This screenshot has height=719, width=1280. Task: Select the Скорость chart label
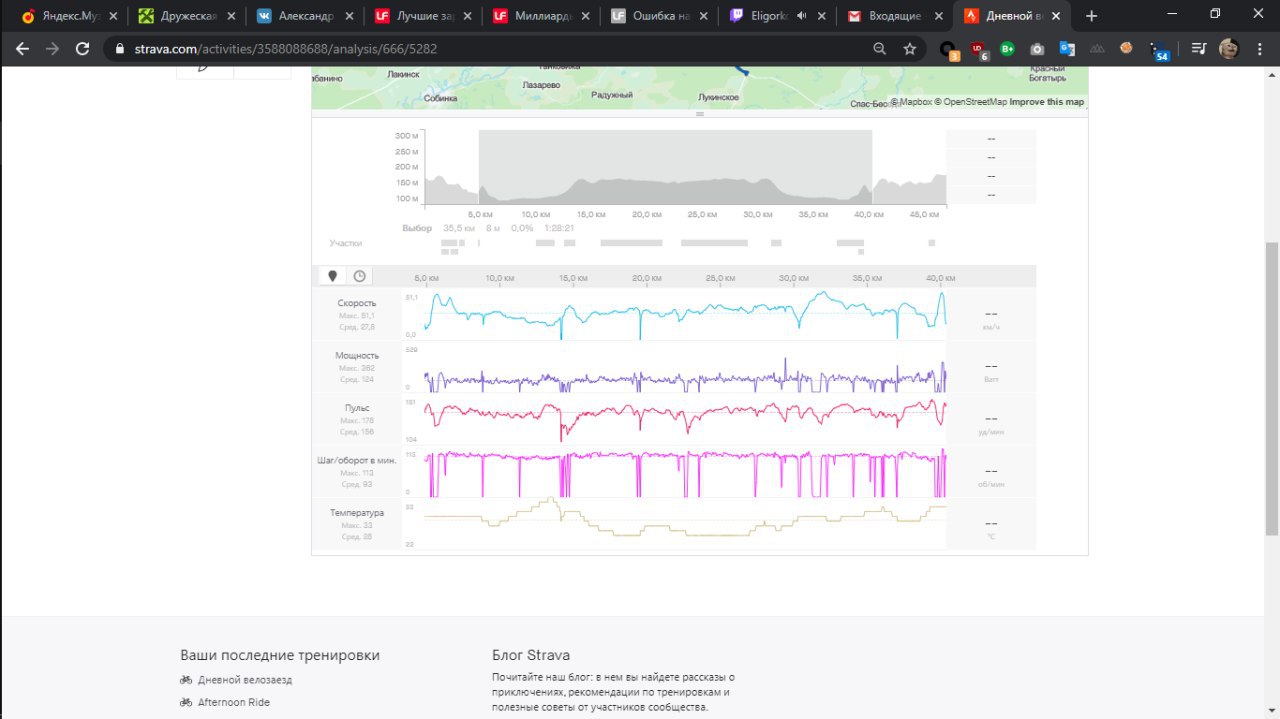pos(357,303)
